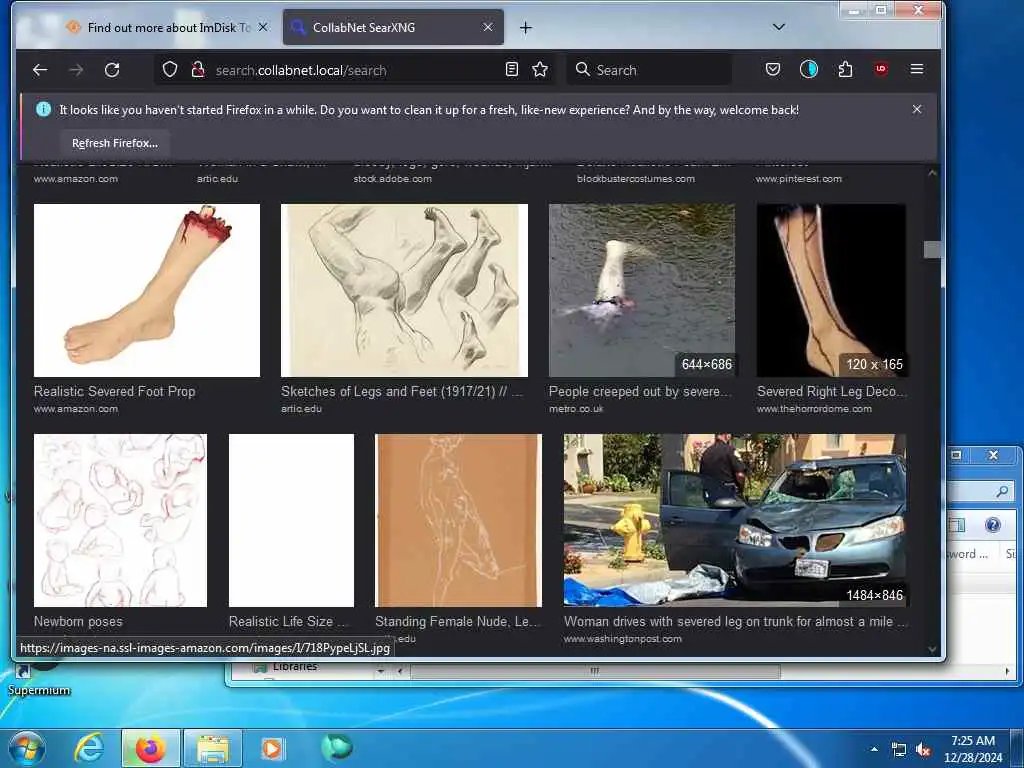This screenshot has height=768, width=1024.
Task: Click the page scrollbar down arrow
Action: (x=933, y=649)
